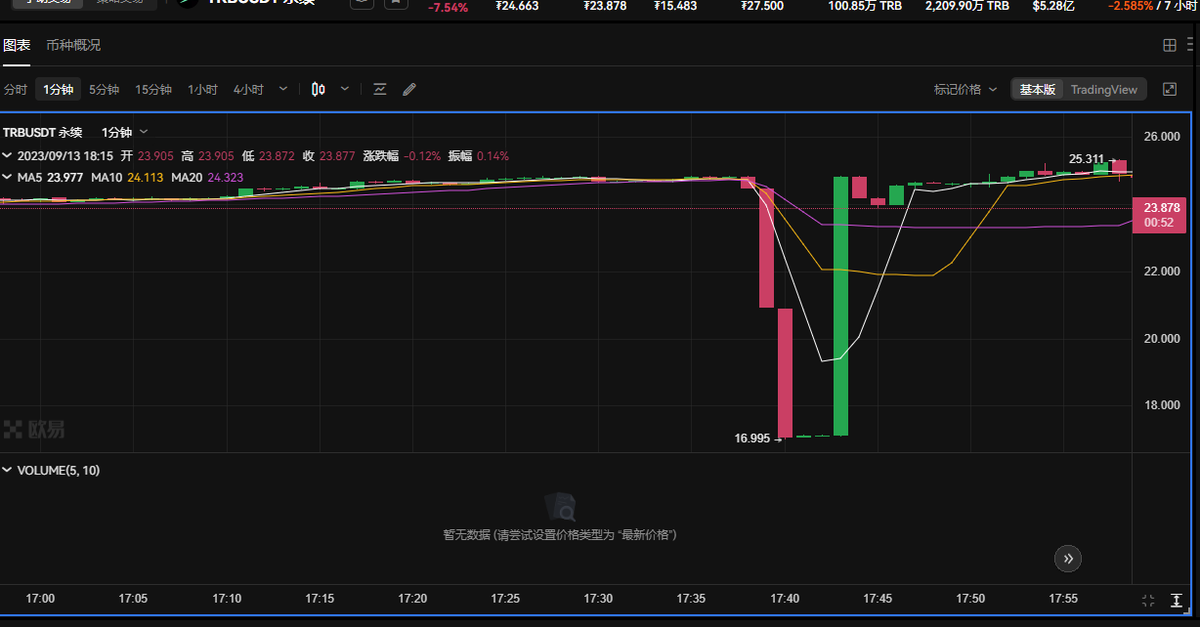Open the chart style dropdown arrow

pyautogui.click(x=345, y=89)
